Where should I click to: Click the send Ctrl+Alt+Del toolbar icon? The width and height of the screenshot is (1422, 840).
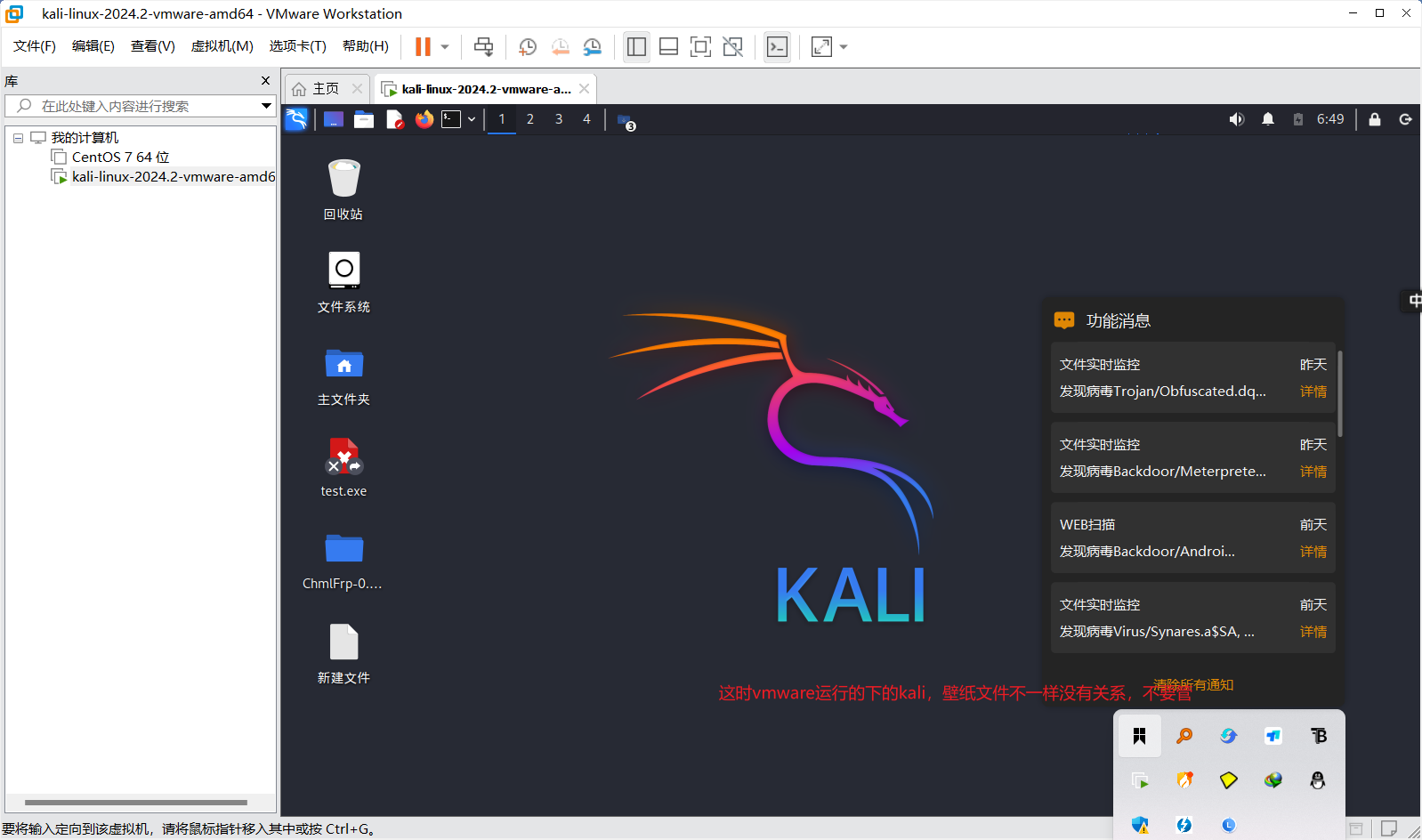click(483, 46)
